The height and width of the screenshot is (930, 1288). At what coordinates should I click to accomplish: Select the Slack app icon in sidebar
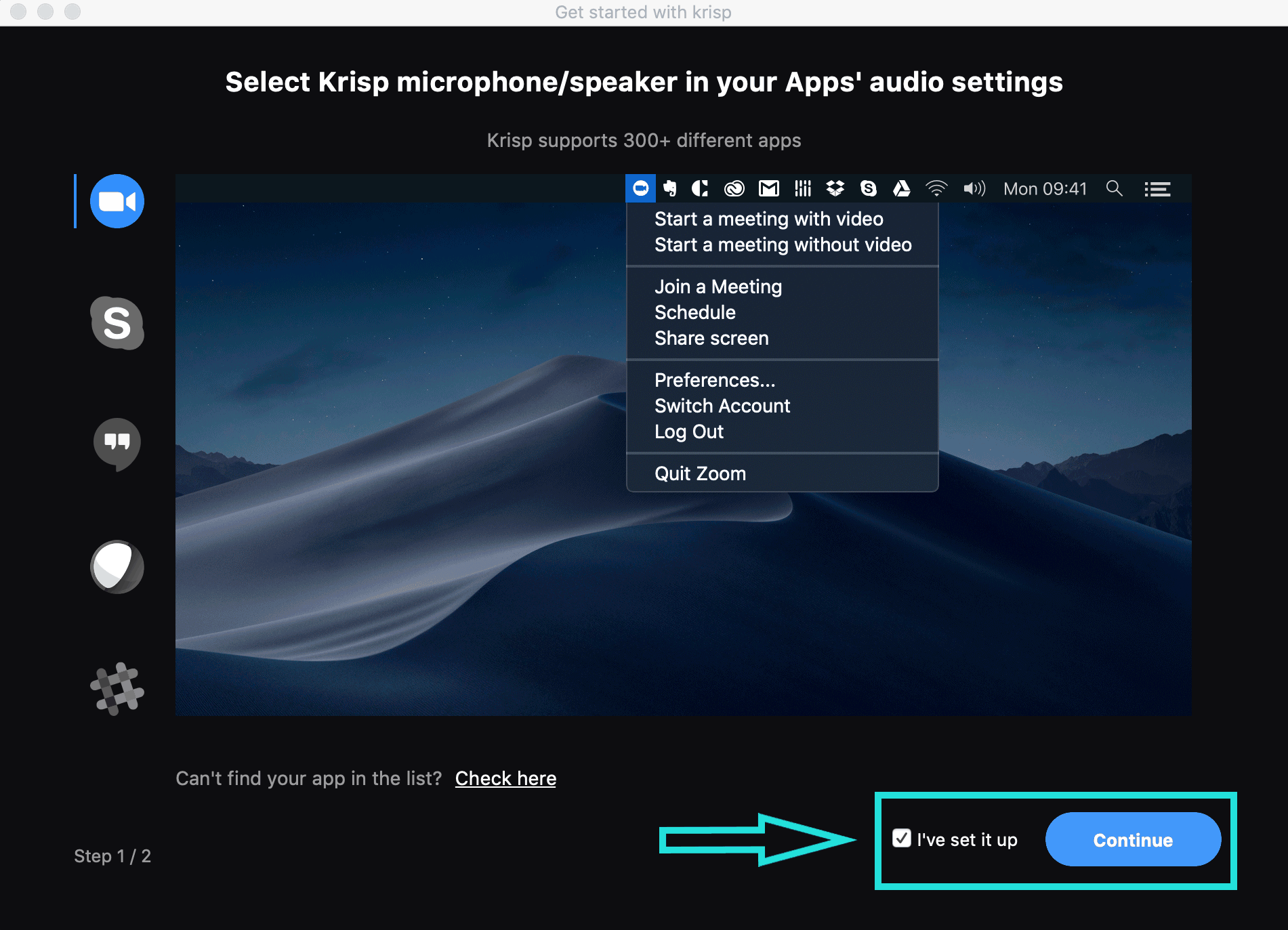(117, 689)
